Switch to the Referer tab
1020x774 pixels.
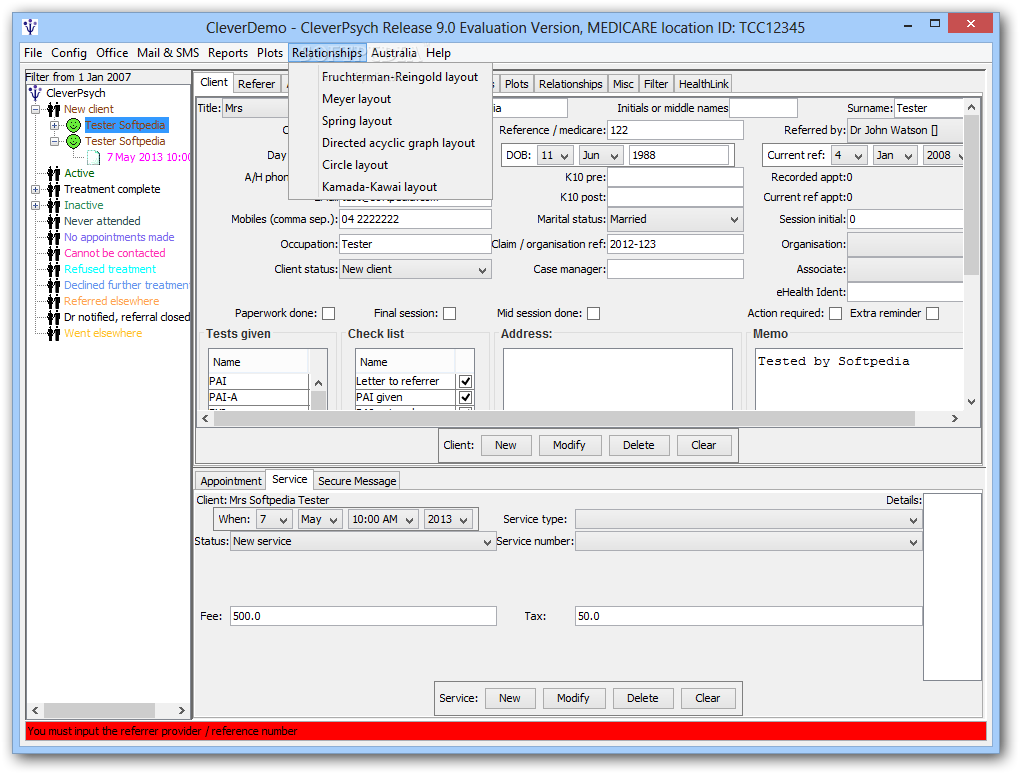coord(256,84)
